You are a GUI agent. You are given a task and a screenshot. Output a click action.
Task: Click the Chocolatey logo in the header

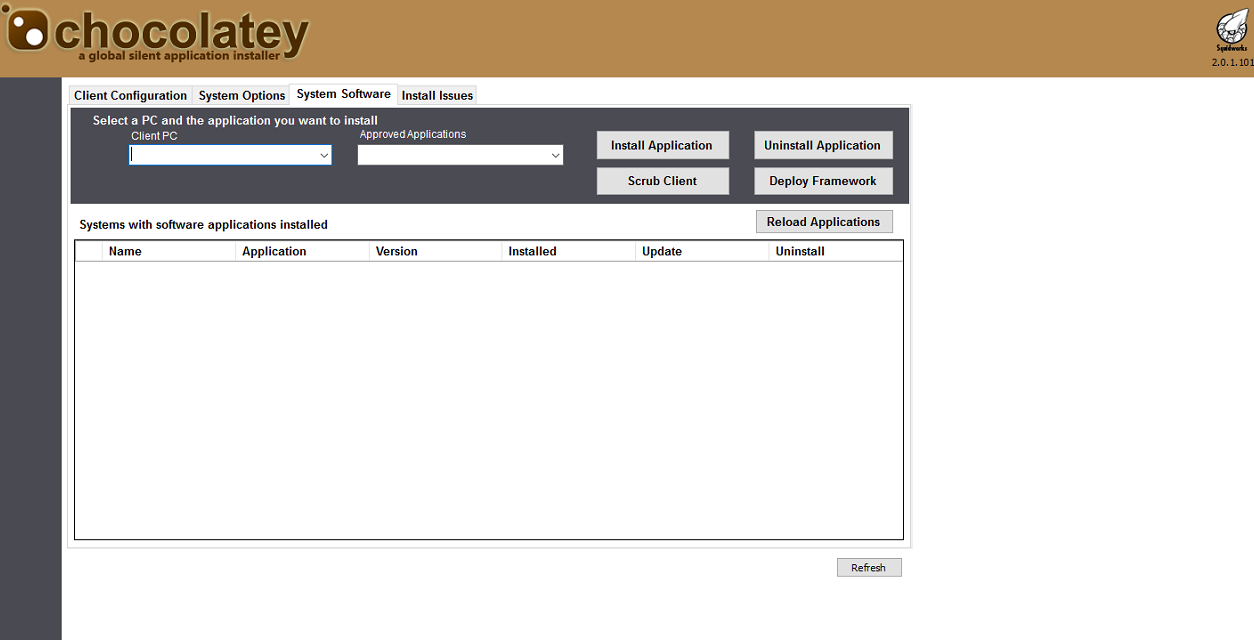coord(157,36)
